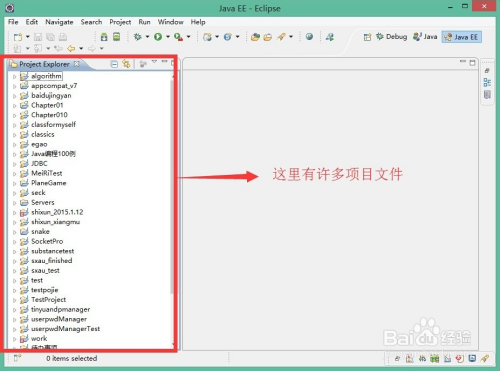Image resolution: width=500 pixels, height=371 pixels.
Task: Open the Web Browser globe icon
Action: point(309,36)
